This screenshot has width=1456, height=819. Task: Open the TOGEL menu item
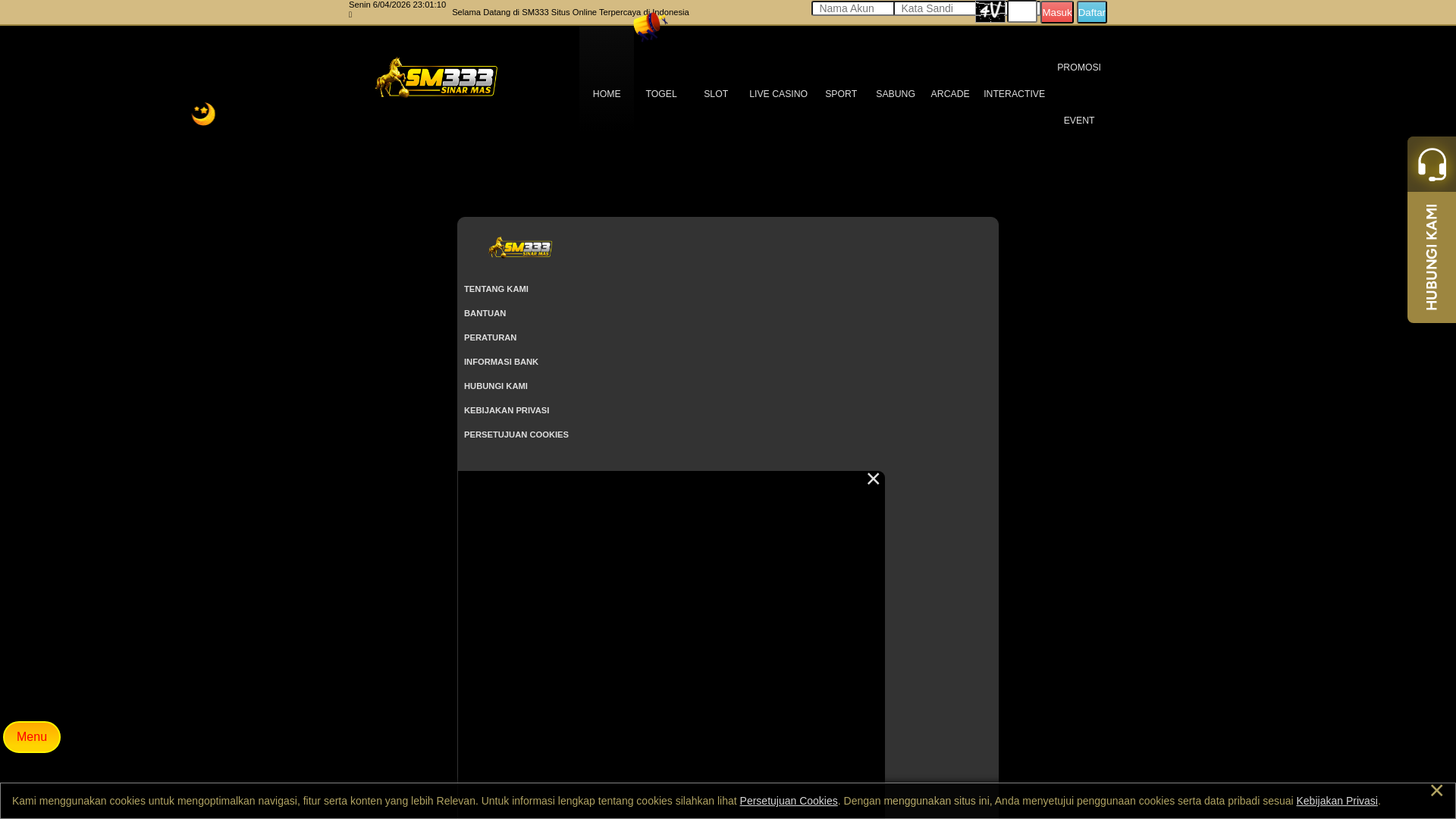coord(661,94)
